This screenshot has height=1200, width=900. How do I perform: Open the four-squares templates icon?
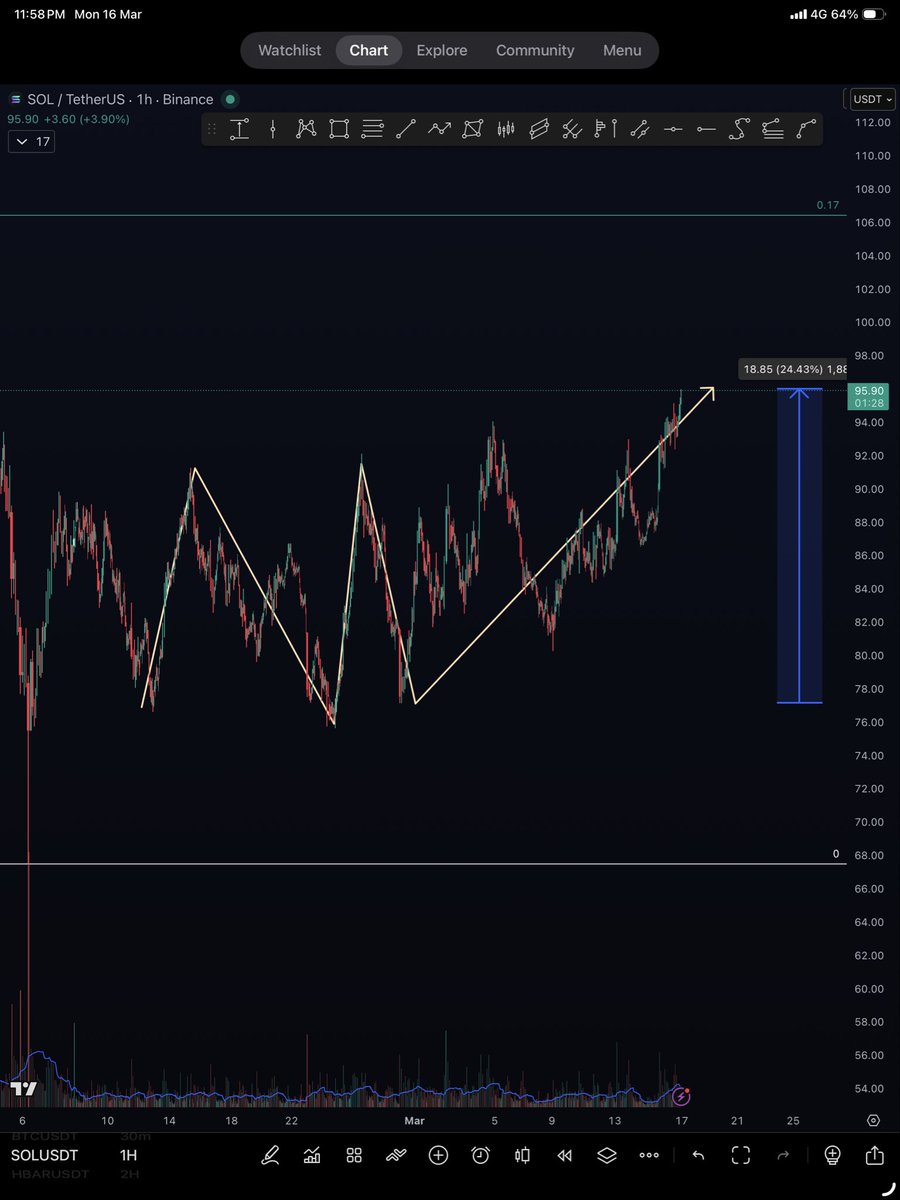[354, 1155]
